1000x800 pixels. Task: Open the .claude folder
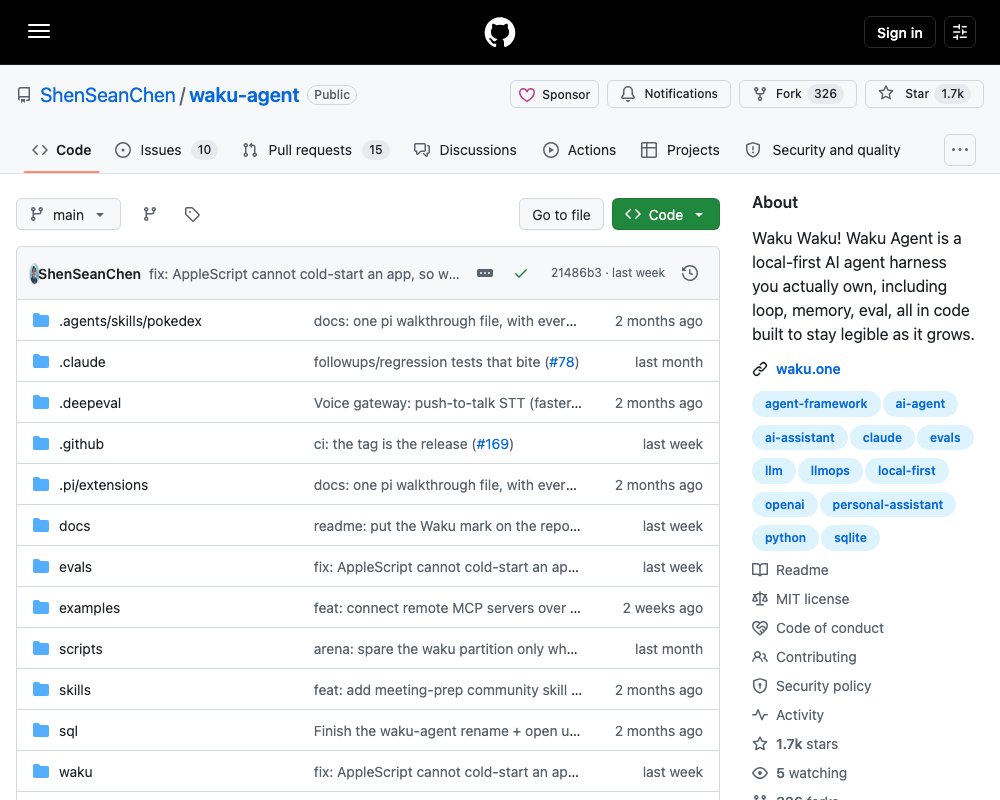pos(82,362)
